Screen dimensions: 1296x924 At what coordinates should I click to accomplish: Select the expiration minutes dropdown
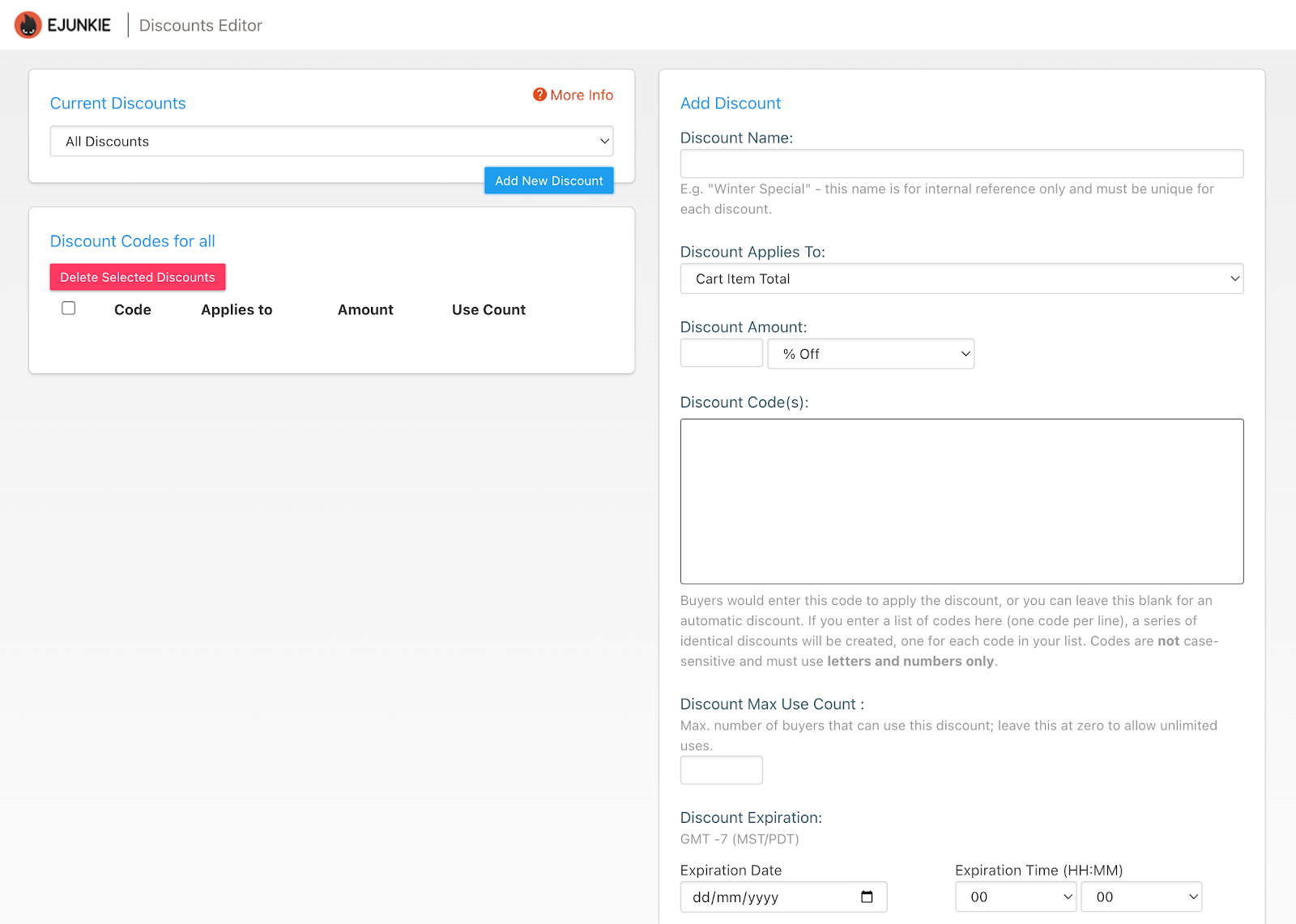(x=1141, y=896)
